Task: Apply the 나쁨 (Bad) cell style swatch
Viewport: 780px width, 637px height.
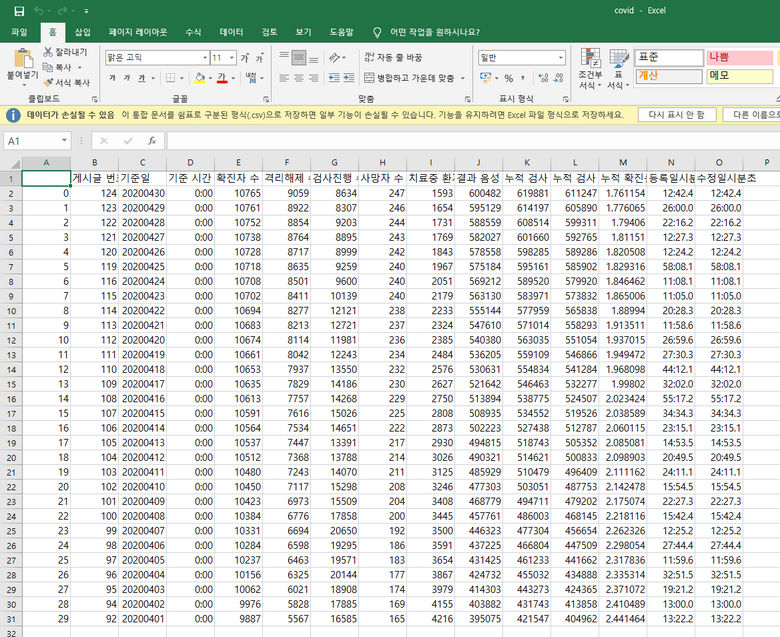Action: click(x=738, y=58)
